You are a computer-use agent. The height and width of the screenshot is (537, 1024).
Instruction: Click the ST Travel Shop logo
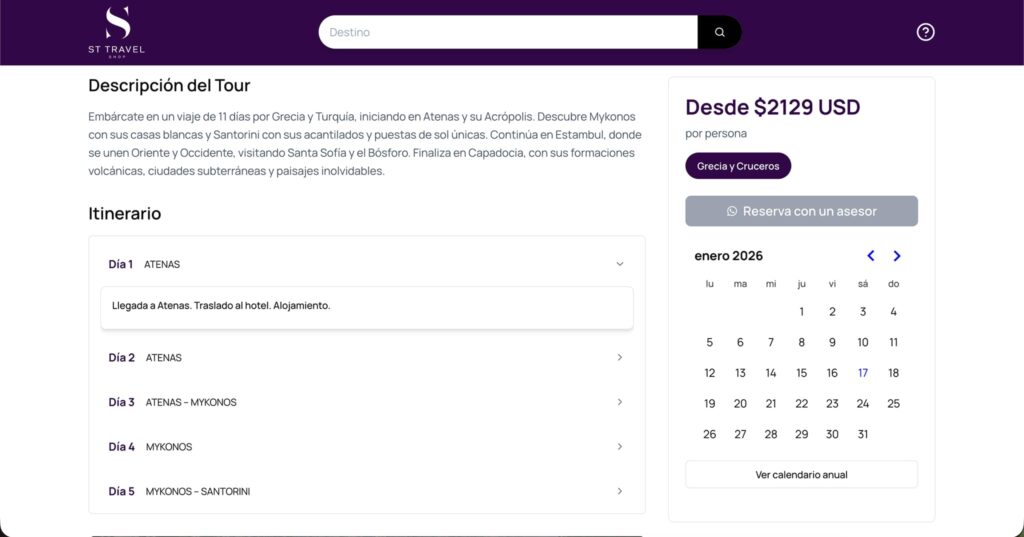pos(117,32)
